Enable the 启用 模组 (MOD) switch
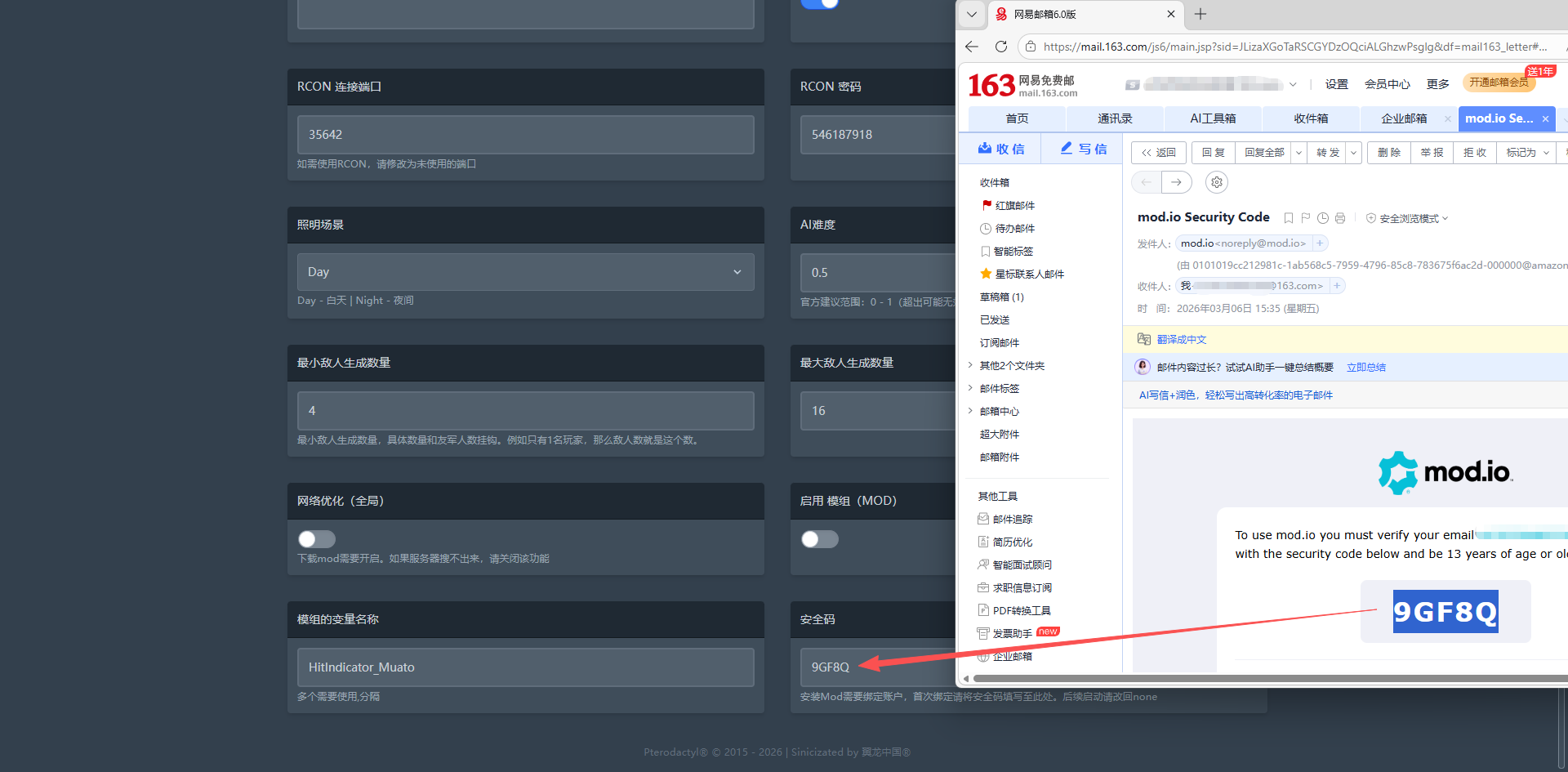 pos(820,539)
